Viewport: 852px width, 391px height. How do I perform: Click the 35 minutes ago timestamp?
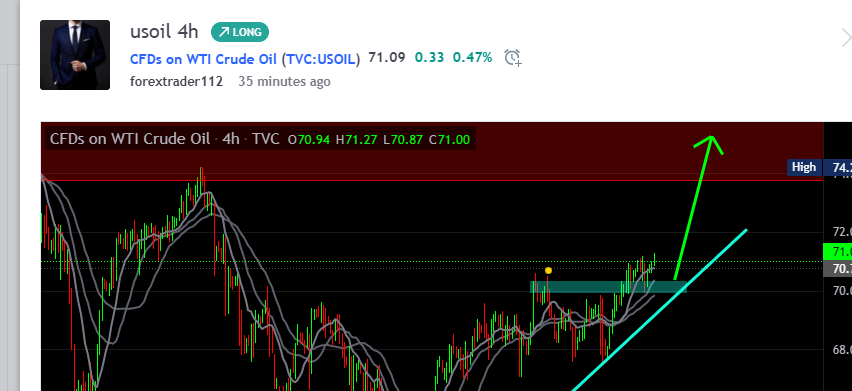(x=284, y=81)
